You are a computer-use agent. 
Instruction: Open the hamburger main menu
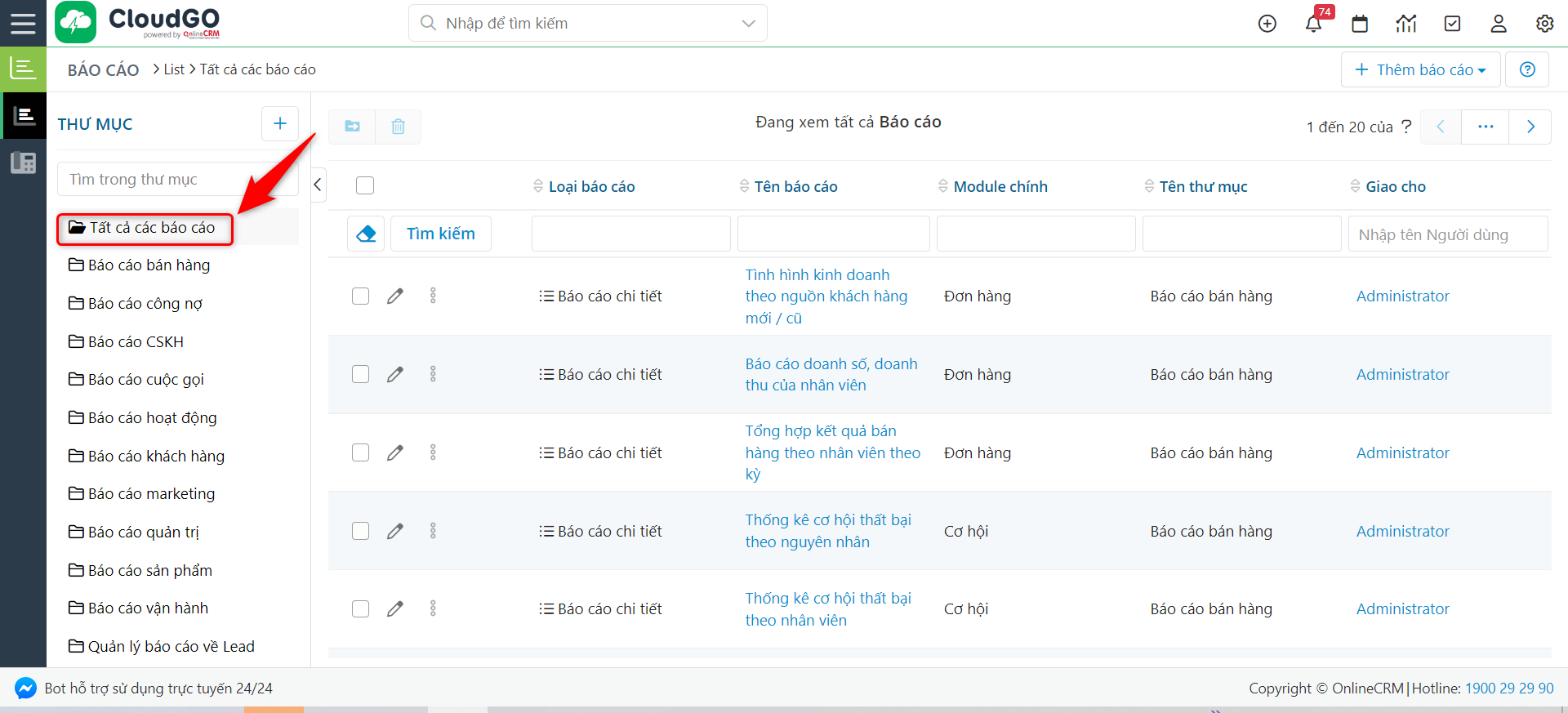(x=23, y=23)
